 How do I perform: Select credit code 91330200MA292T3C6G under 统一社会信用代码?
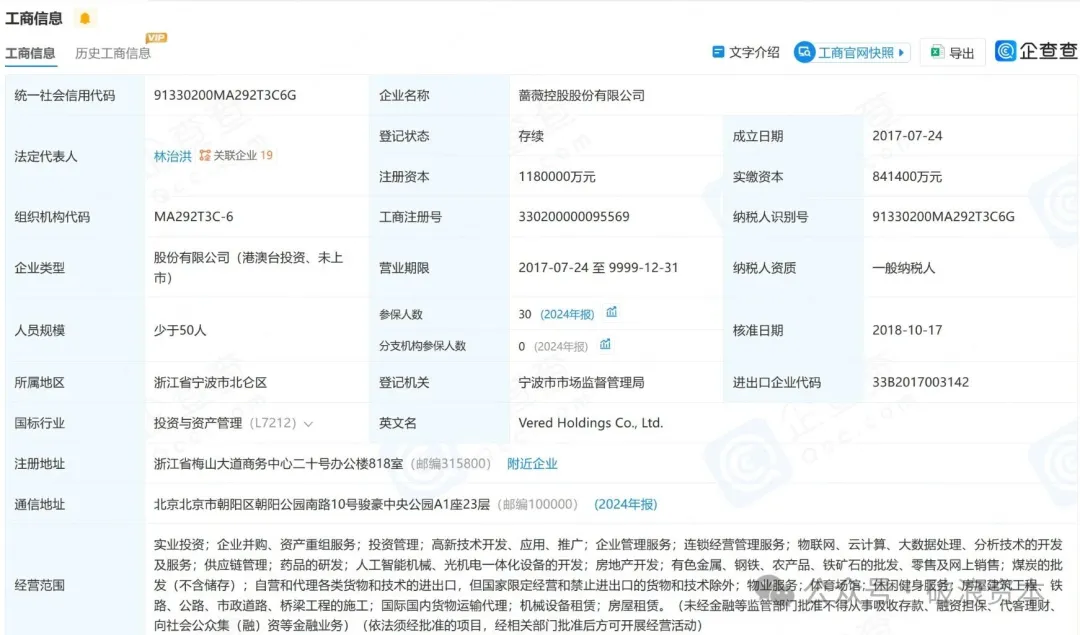click(x=225, y=95)
